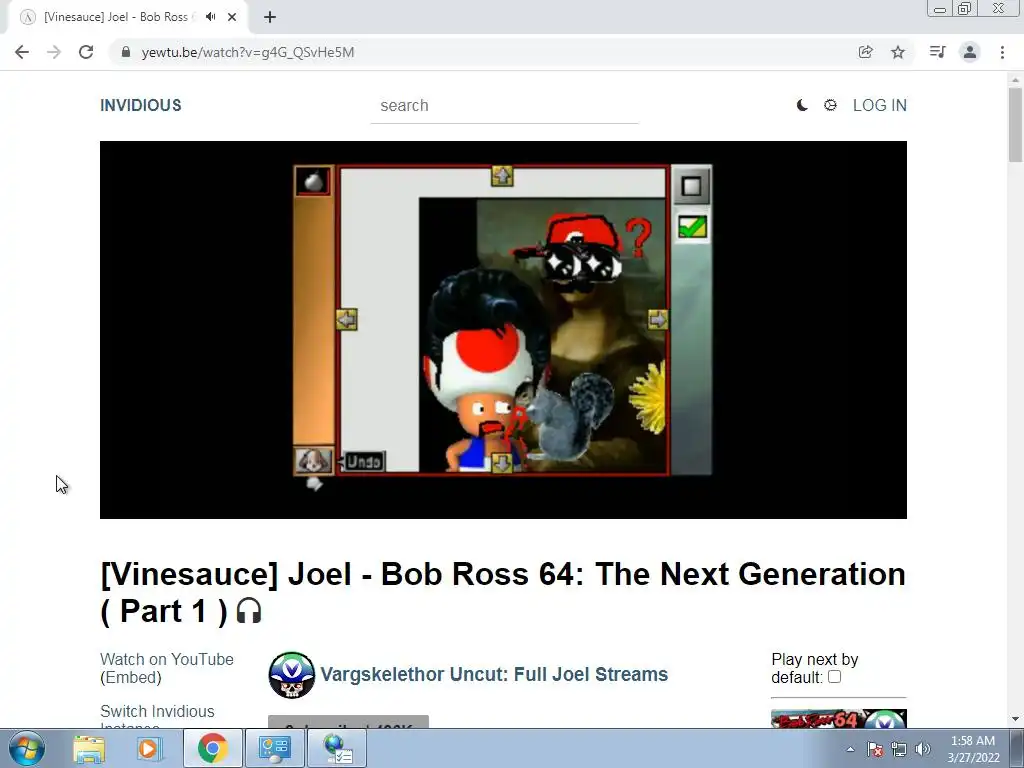This screenshot has width=1024, height=768.
Task: Click the network tray icon
Action: click(899, 749)
